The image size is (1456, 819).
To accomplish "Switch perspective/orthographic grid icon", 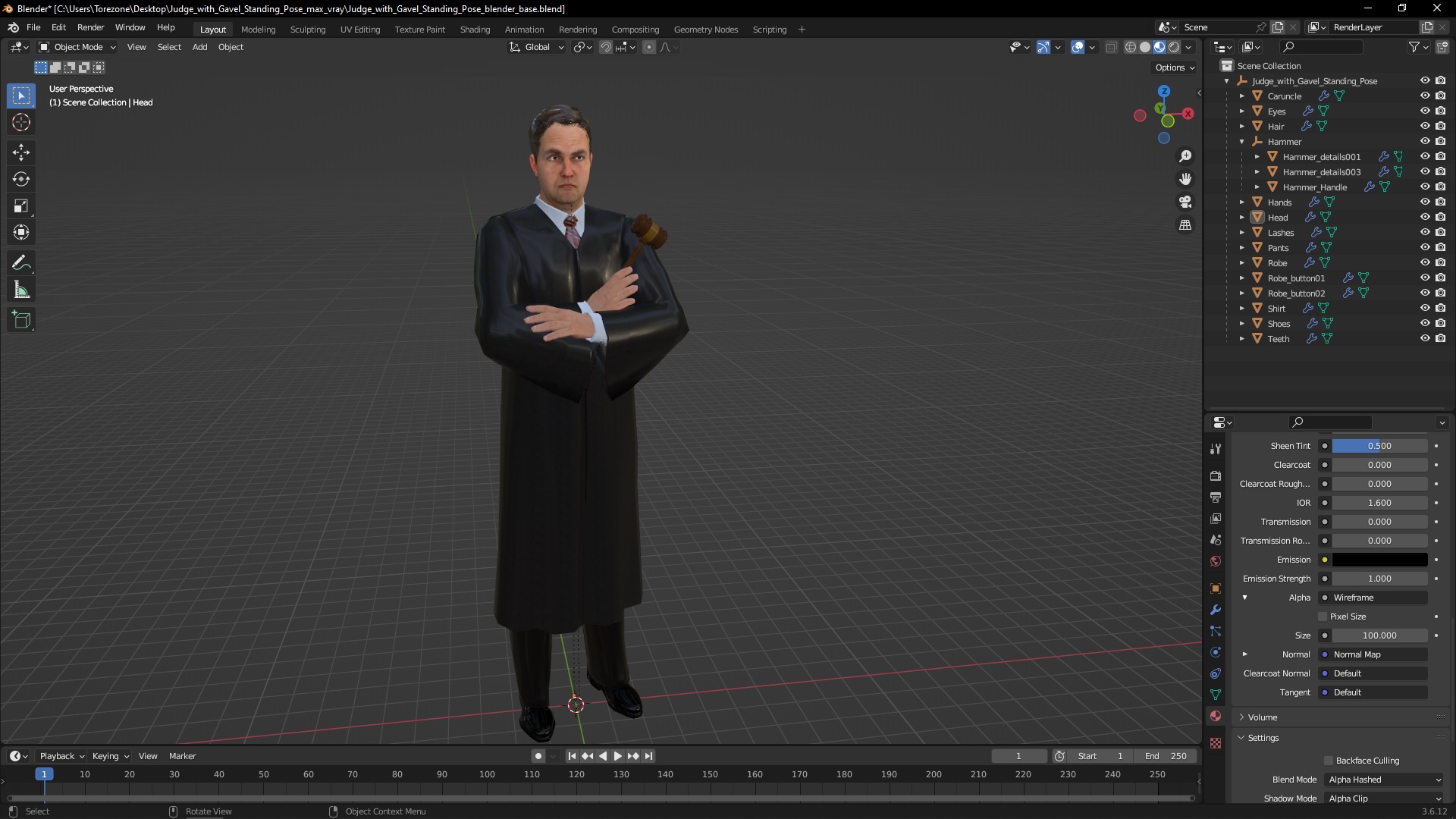I will coord(1185,225).
